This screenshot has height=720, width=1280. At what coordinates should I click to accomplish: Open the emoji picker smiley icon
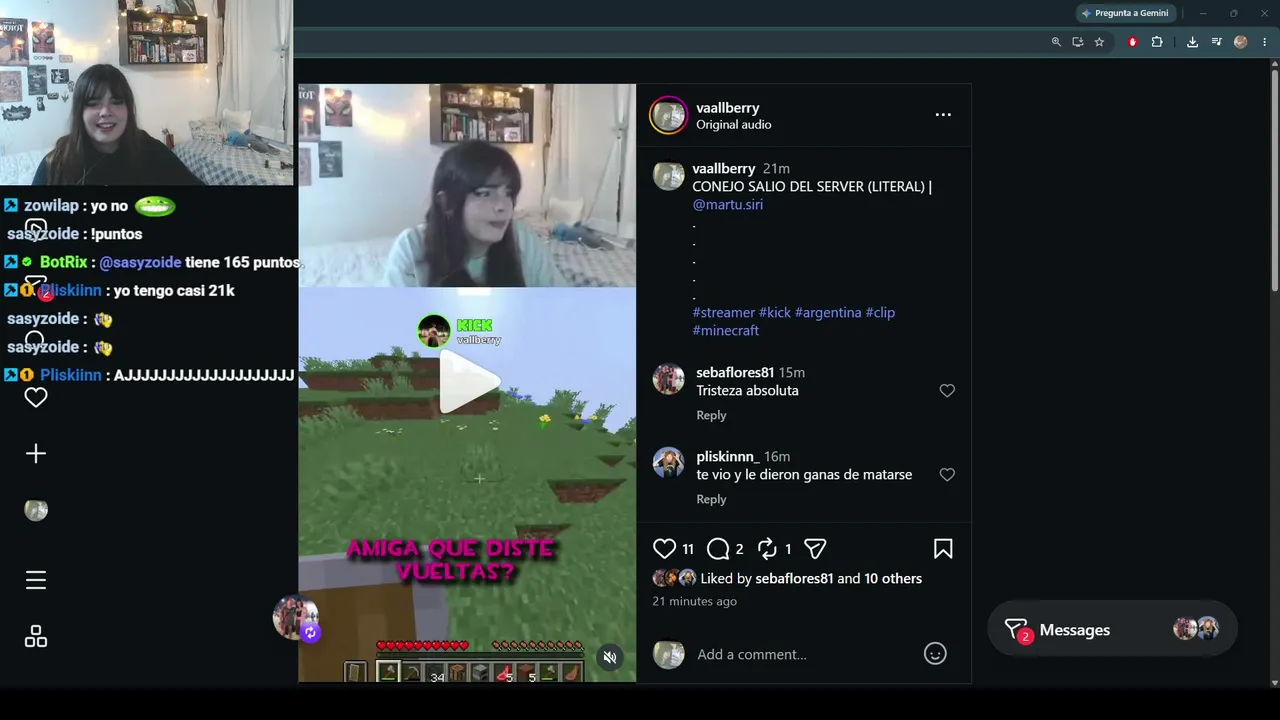click(935, 654)
